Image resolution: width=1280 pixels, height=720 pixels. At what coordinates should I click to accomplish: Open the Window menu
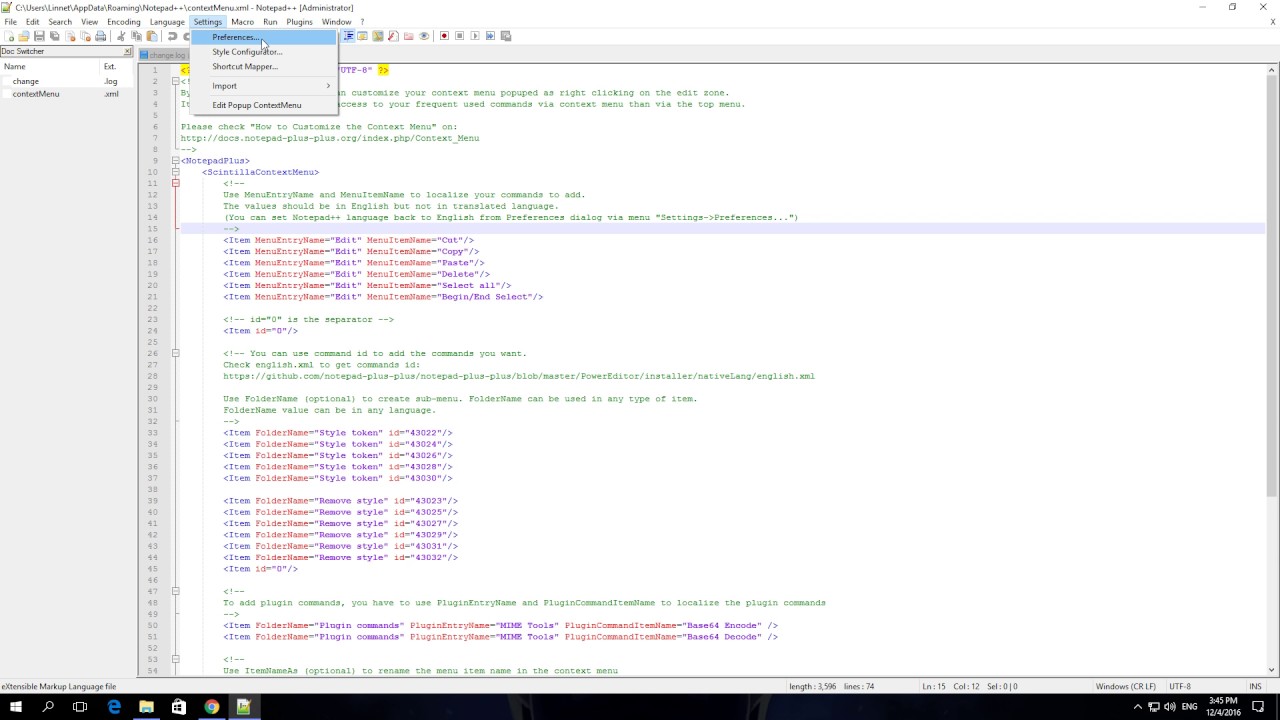pyautogui.click(x=336, y=22)
